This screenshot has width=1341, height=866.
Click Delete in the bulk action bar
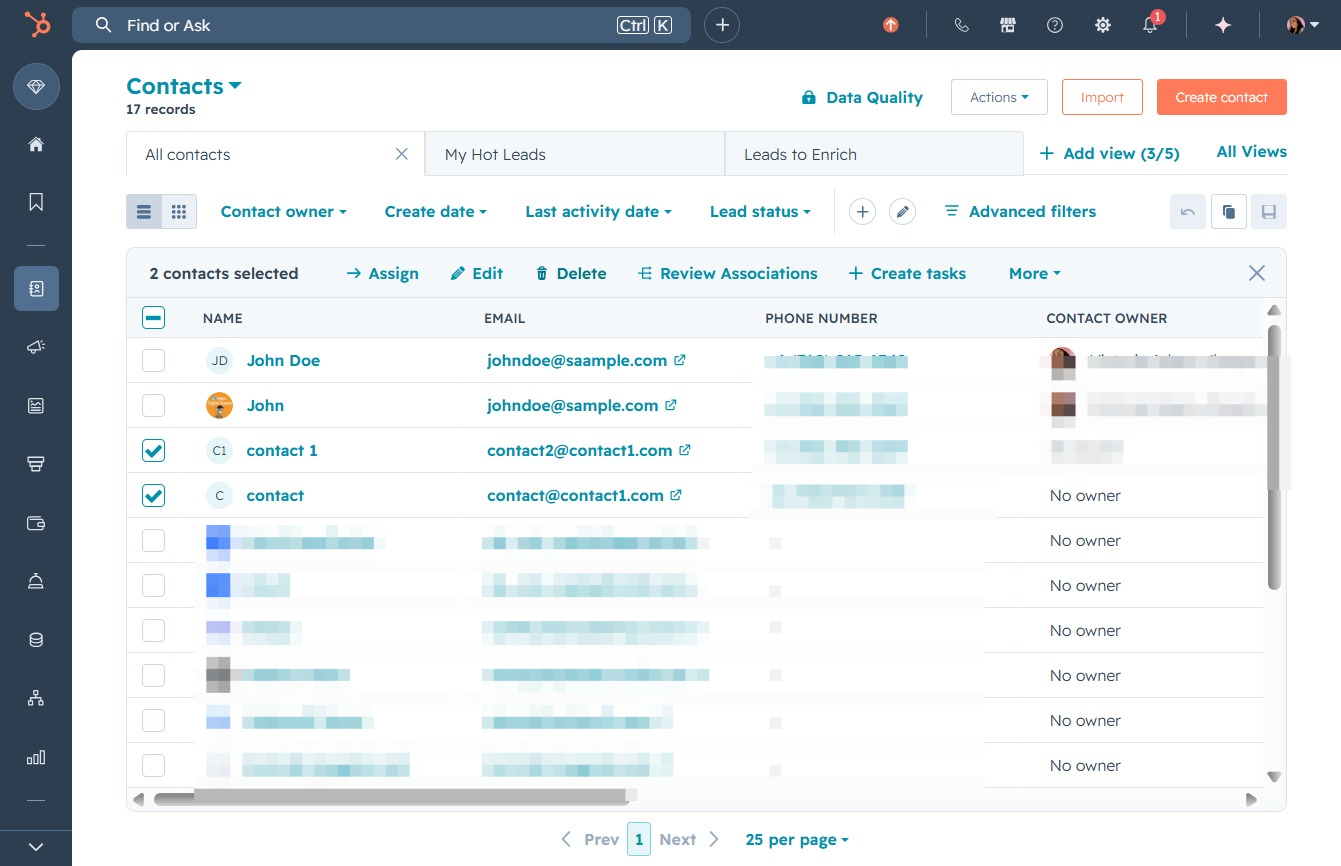pyautogui.click(x=571, y=274)
